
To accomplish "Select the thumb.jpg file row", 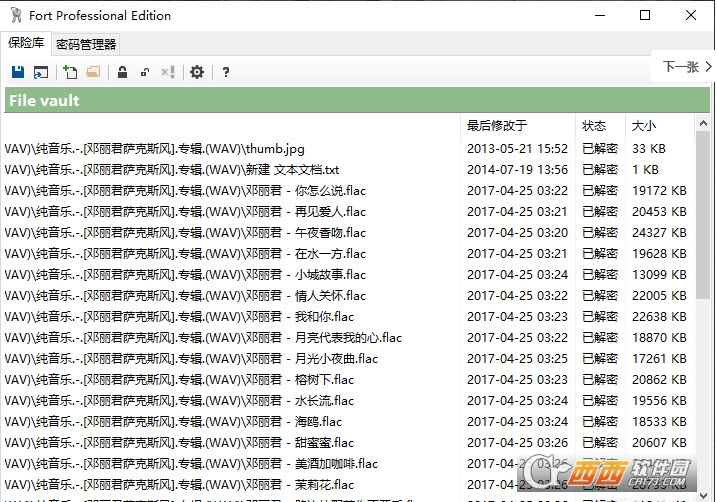I will pos(346,149).
